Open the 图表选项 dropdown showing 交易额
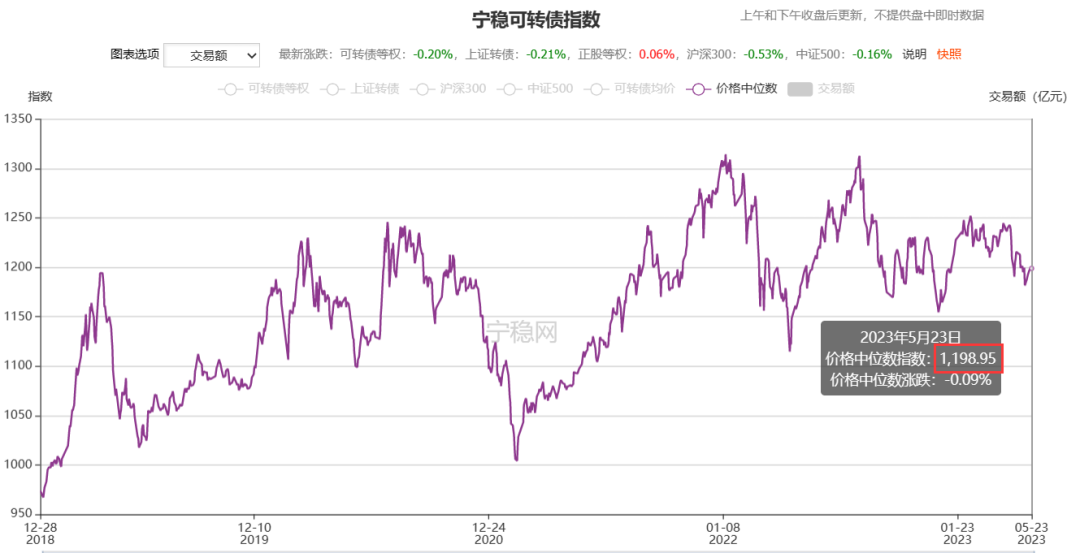The height and width of the screenshot is (553, 1080). point(211,56)
